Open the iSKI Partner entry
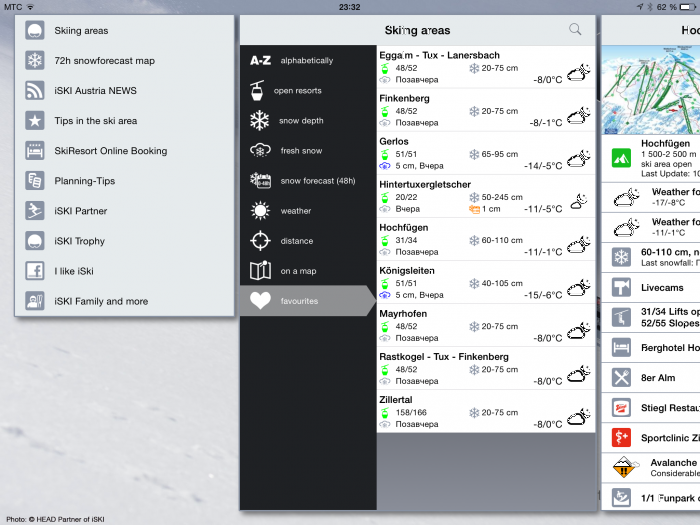 (125, 211)
